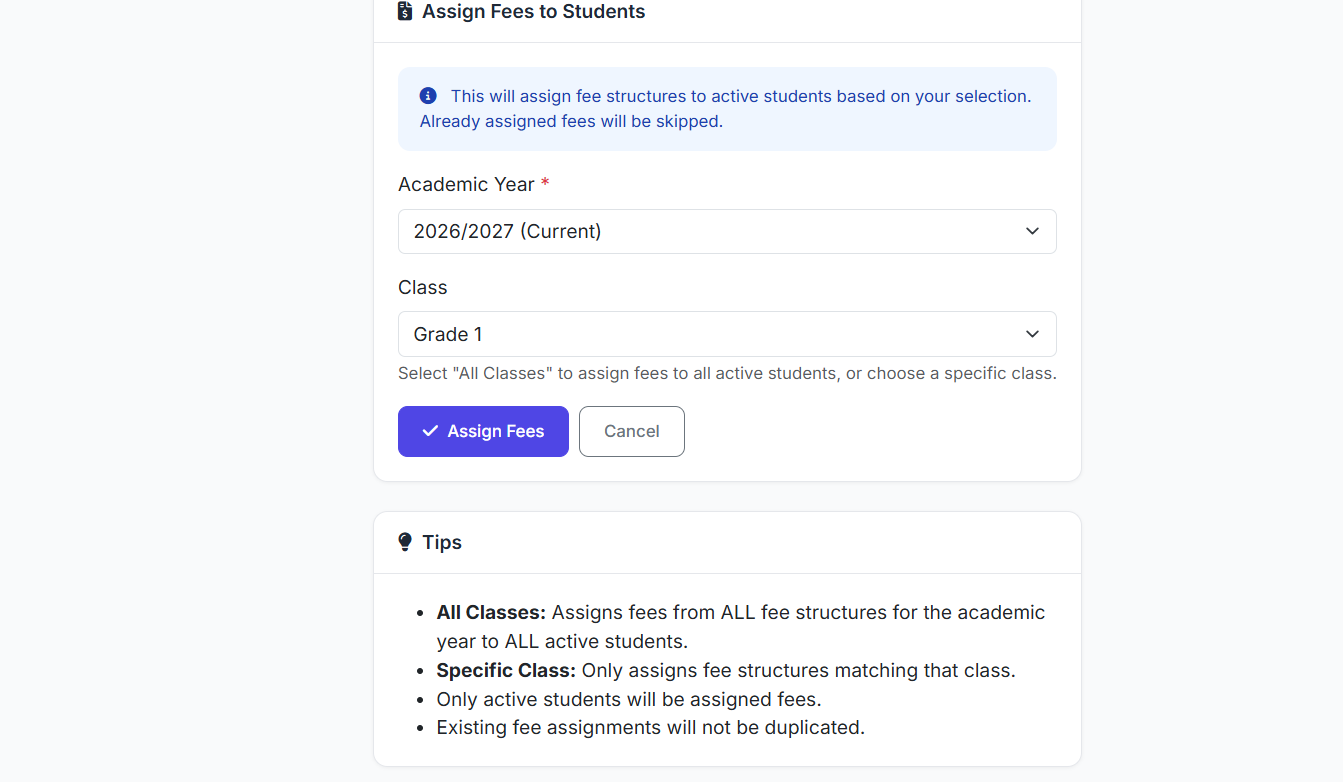Viewport: 1343px width, 782px height.
Task: Click the Academic Year dropdown chevron arrow
Action: click(x=1032, y=231)
